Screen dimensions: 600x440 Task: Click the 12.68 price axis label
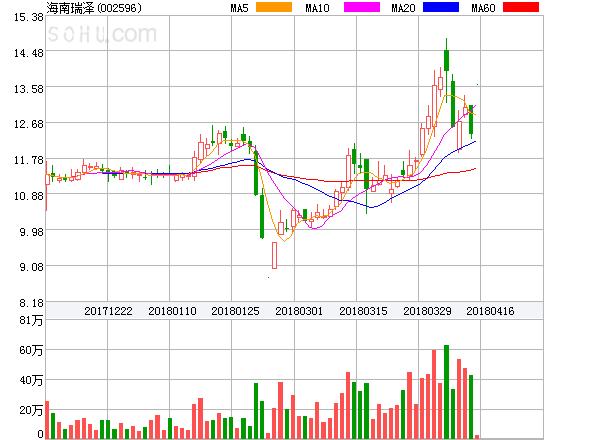click(x=29, y=124)
